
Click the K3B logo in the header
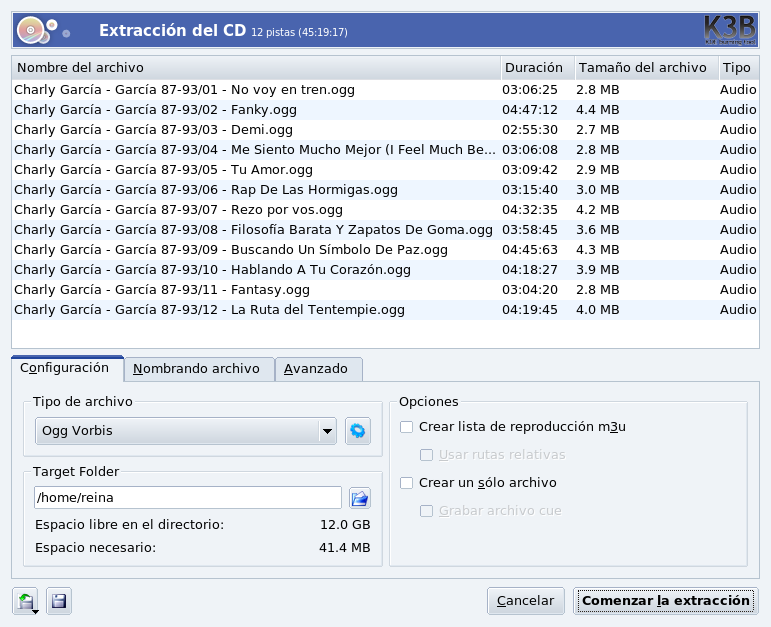(x=730, y=30)
